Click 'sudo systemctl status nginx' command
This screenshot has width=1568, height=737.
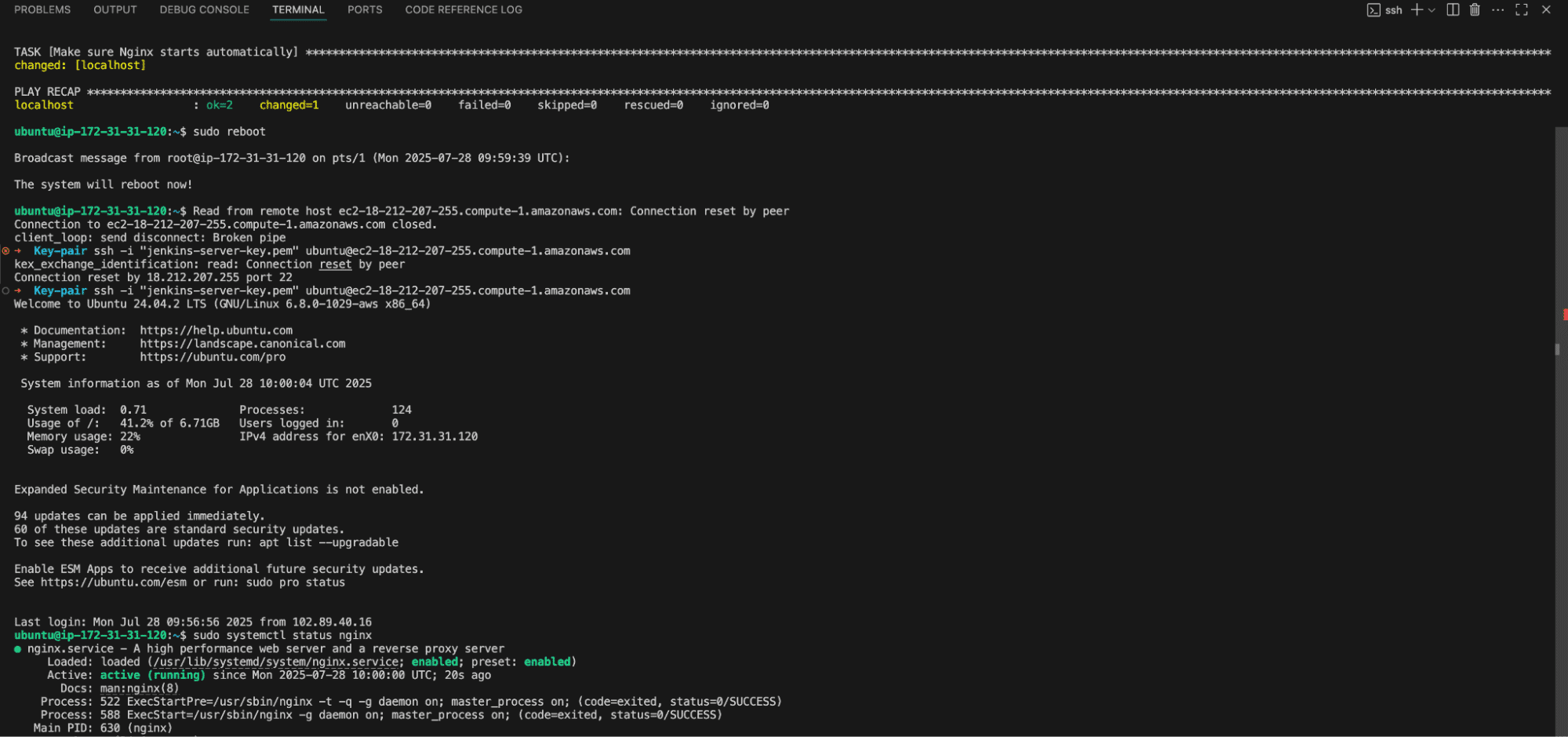[282, 636]
